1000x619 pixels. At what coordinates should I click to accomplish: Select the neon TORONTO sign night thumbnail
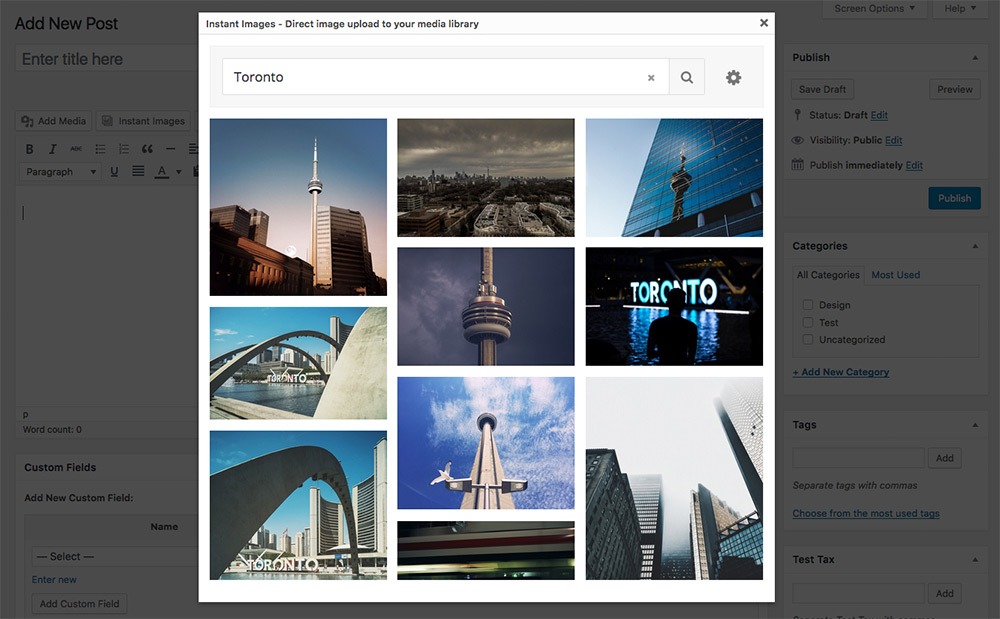click(x=674, y=307)
